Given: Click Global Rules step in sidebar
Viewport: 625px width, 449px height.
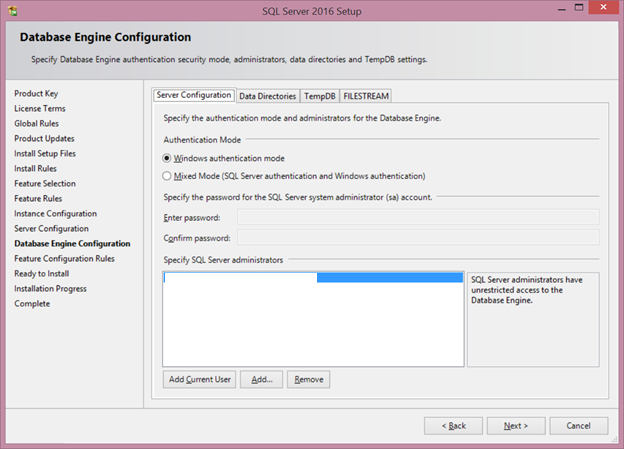Looking at the screenshot, I should (x=37, y=124).
